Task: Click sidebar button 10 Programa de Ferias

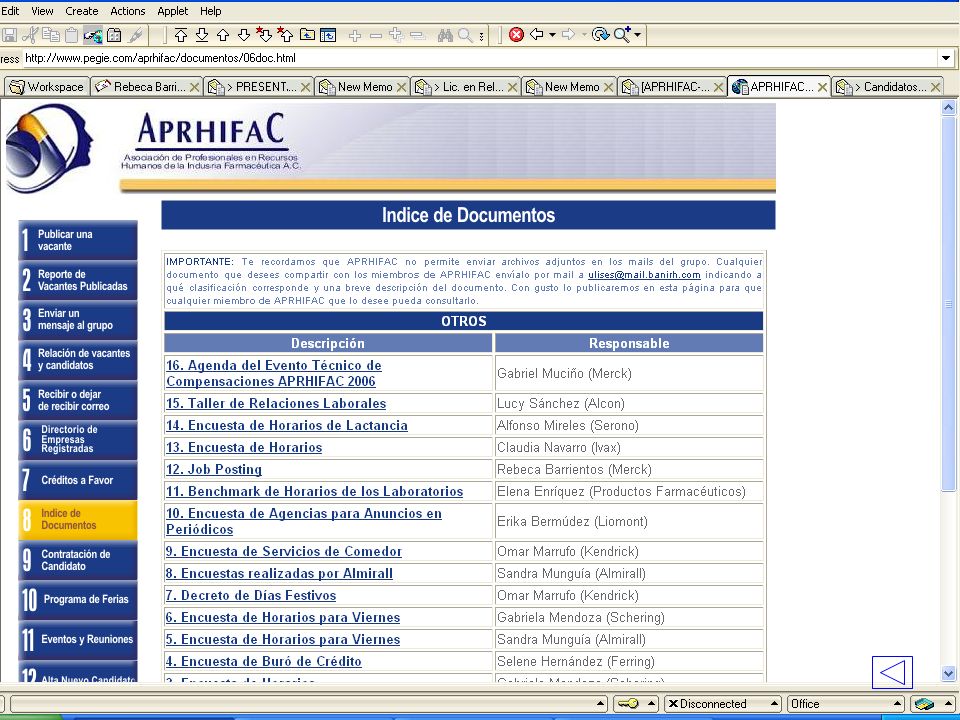Action: [x=78, y=599]
